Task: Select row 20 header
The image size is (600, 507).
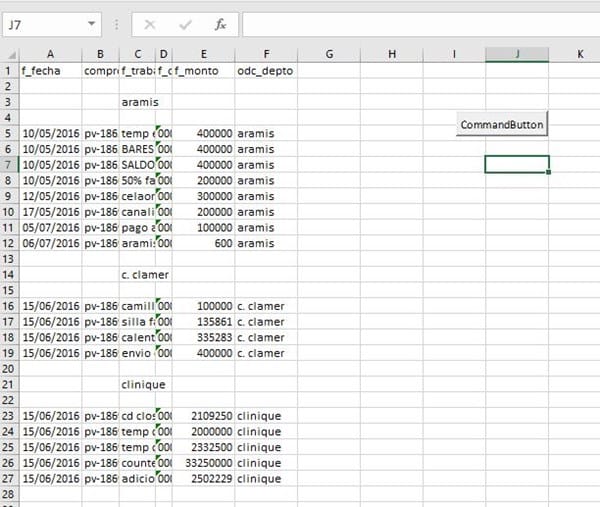Action: coord(8,369)
